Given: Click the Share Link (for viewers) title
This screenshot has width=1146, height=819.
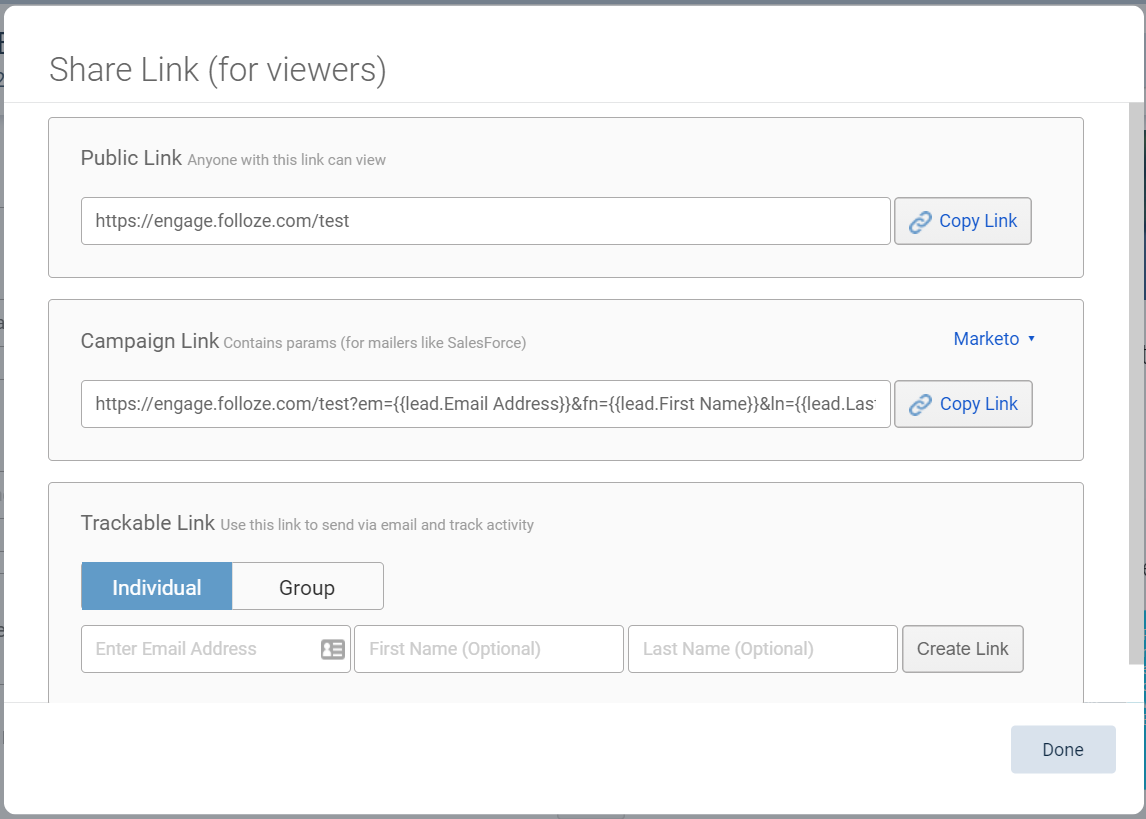Looking at the screenshot, I should pos(218,70).
